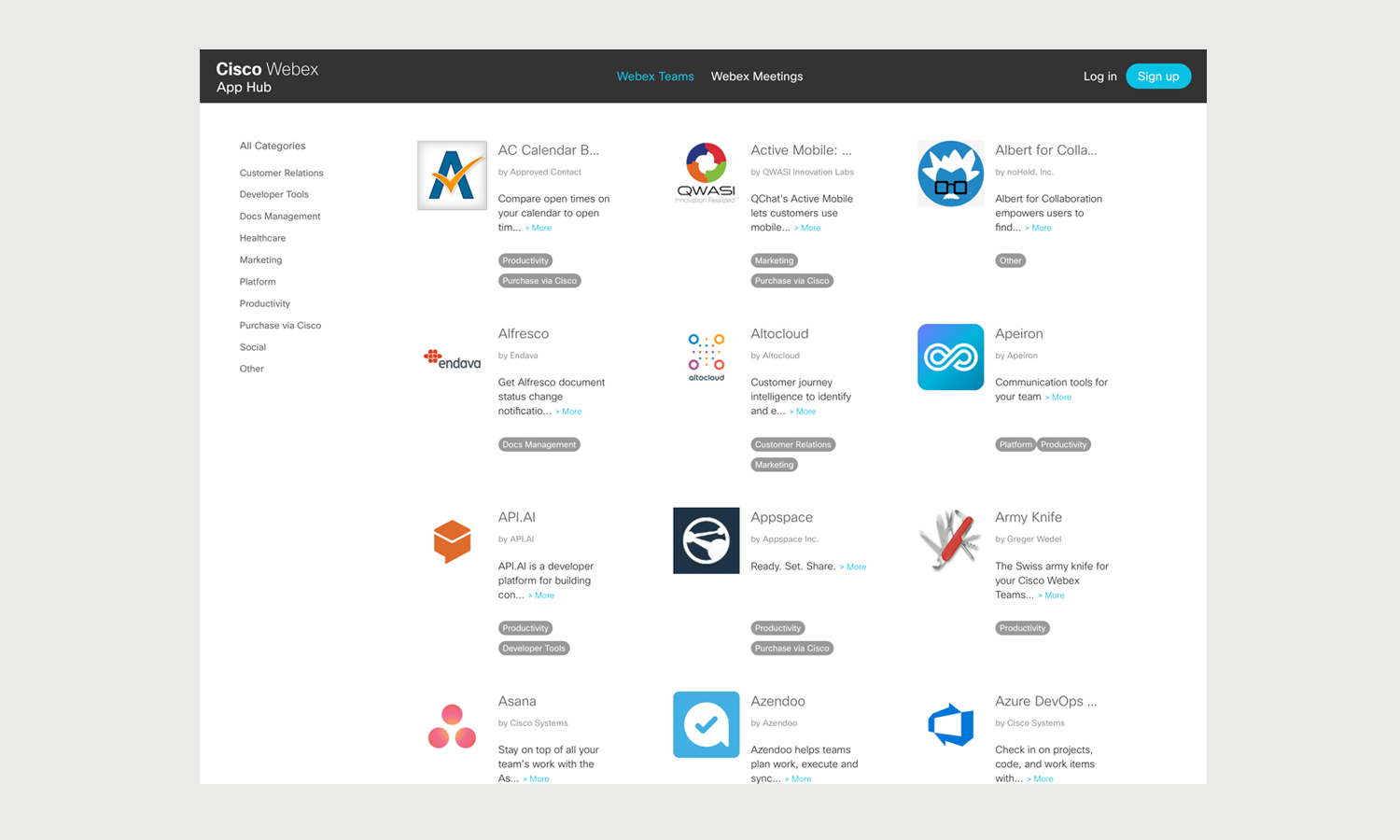Select All Categories in sidebar
Screen dimensions: 1400x840
[x=273, y=146]
